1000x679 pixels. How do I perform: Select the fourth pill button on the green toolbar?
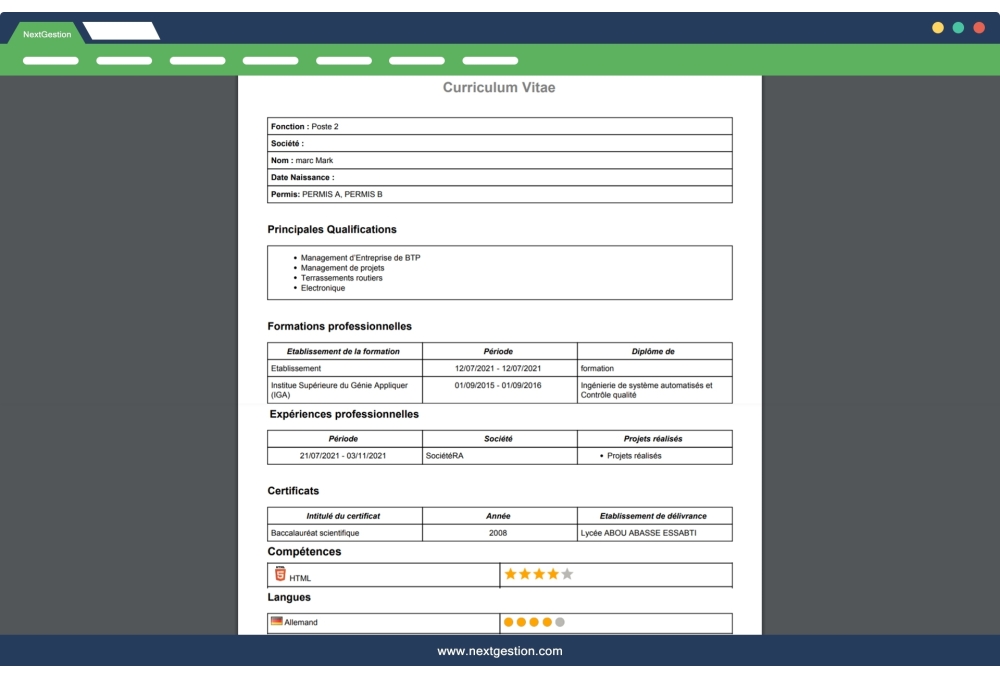270,60
